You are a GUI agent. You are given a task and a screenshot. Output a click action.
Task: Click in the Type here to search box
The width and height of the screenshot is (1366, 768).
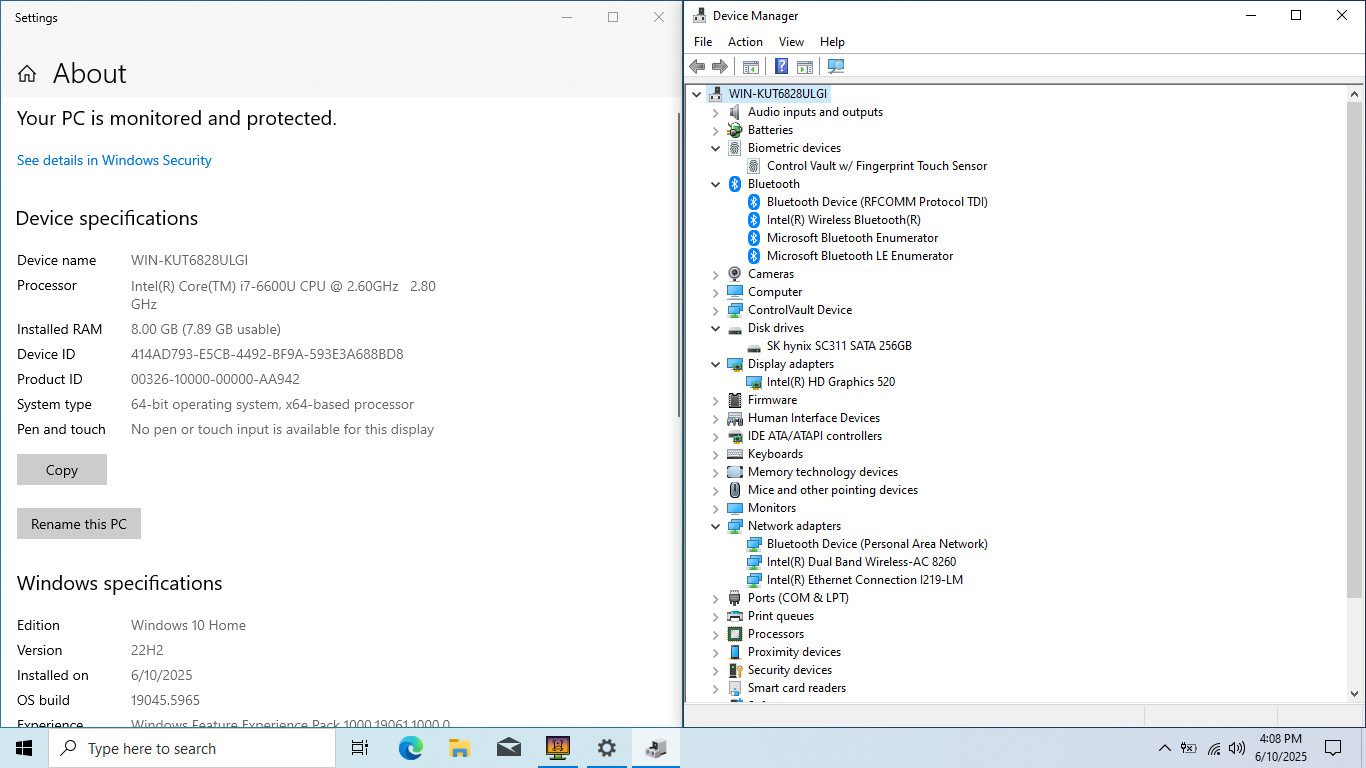(x=192, y=748)
